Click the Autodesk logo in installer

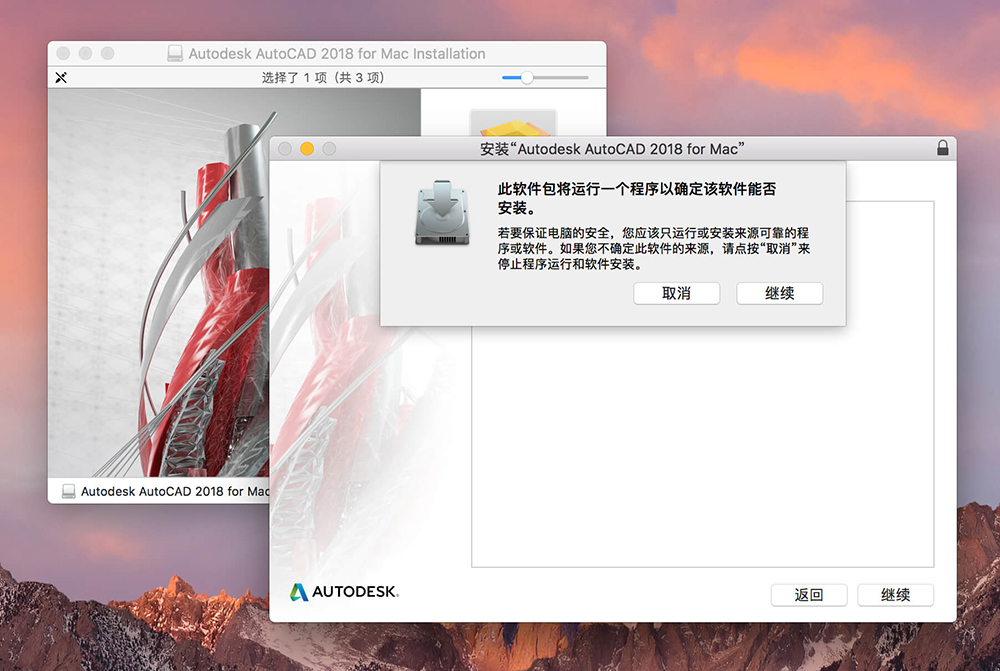344,592
